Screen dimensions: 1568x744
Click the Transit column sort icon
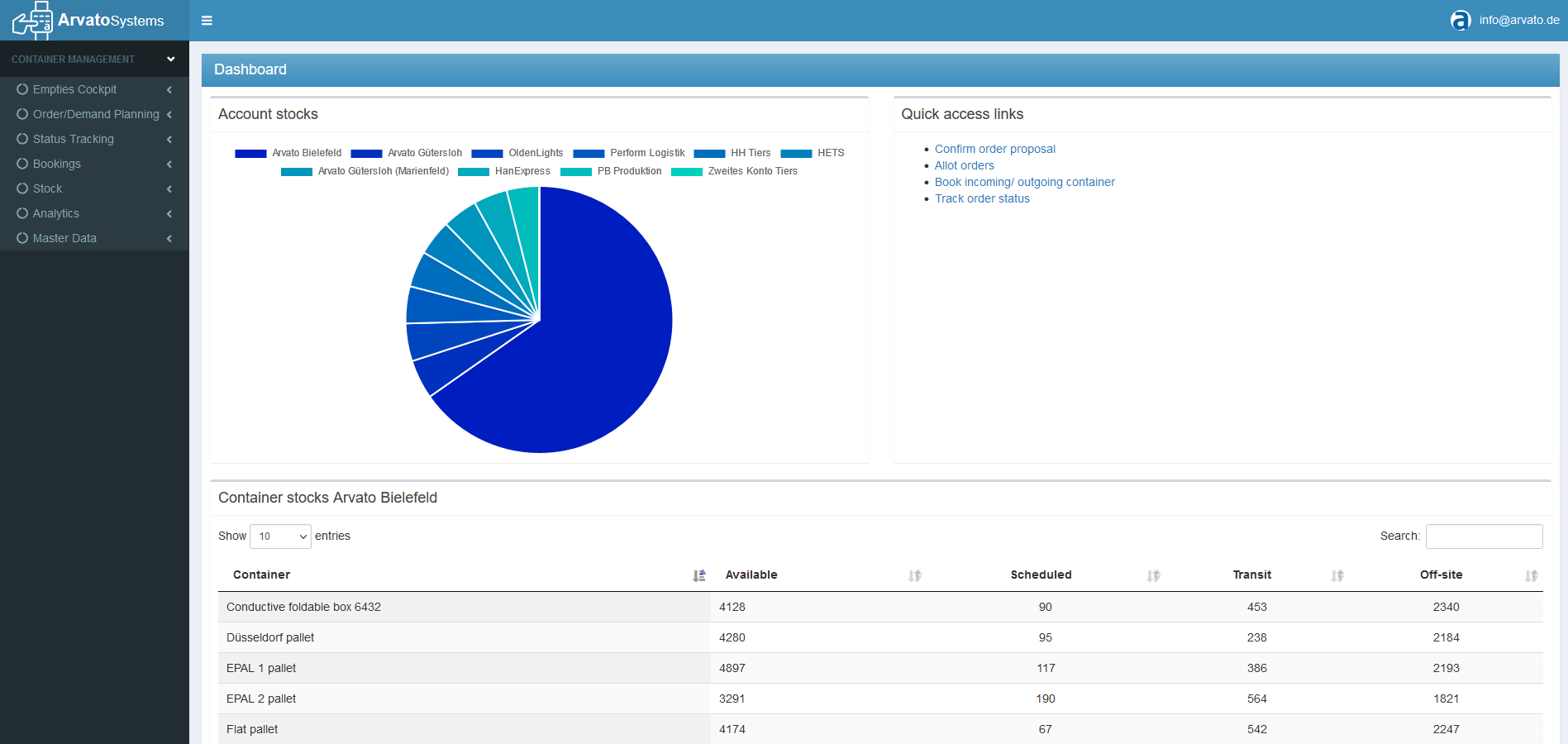tap(1337, 575)
